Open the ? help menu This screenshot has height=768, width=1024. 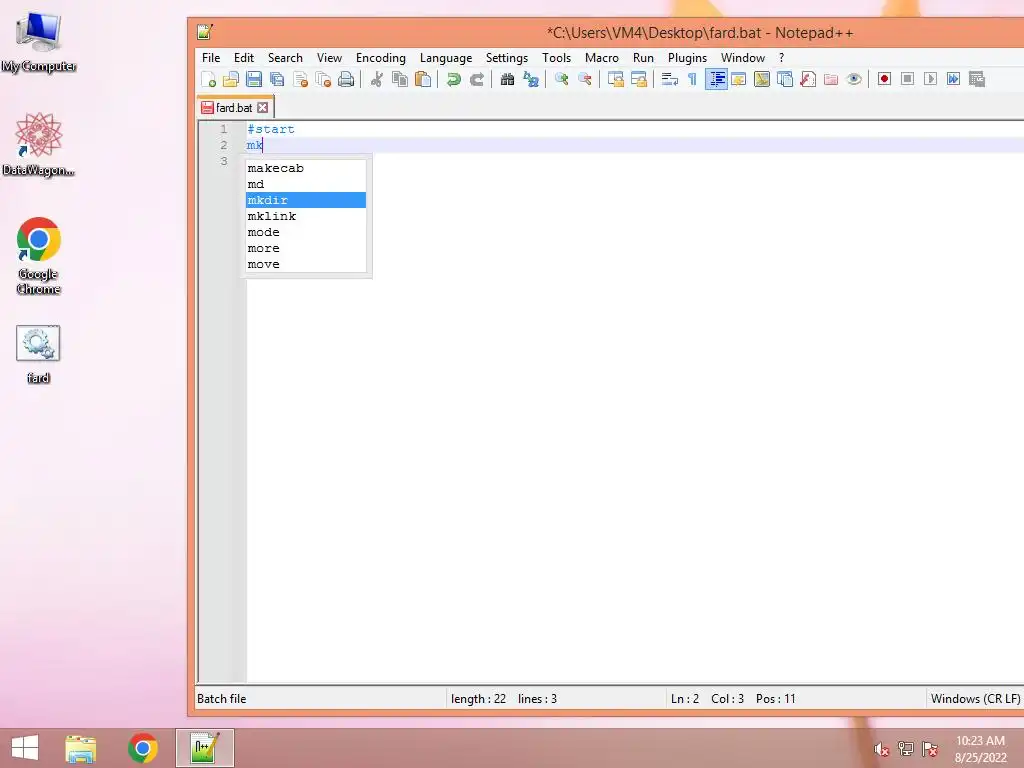[x=782, y=57]
